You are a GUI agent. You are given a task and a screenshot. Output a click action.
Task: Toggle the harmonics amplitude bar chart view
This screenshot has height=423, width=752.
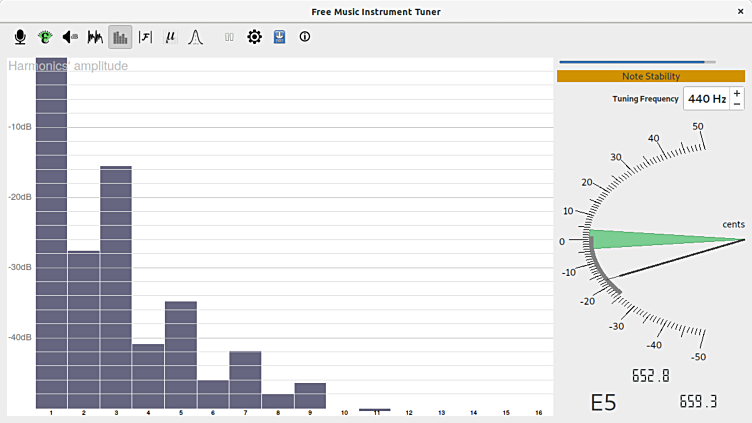120,38
